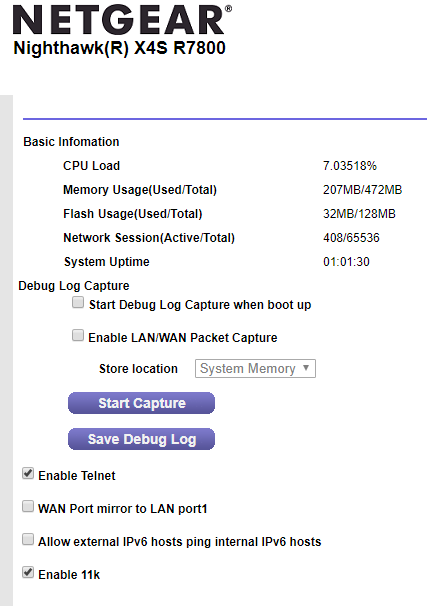Click the Memory Usage(Used/Total) label
This screenshot has height=606, width=427.
(140, 190)
